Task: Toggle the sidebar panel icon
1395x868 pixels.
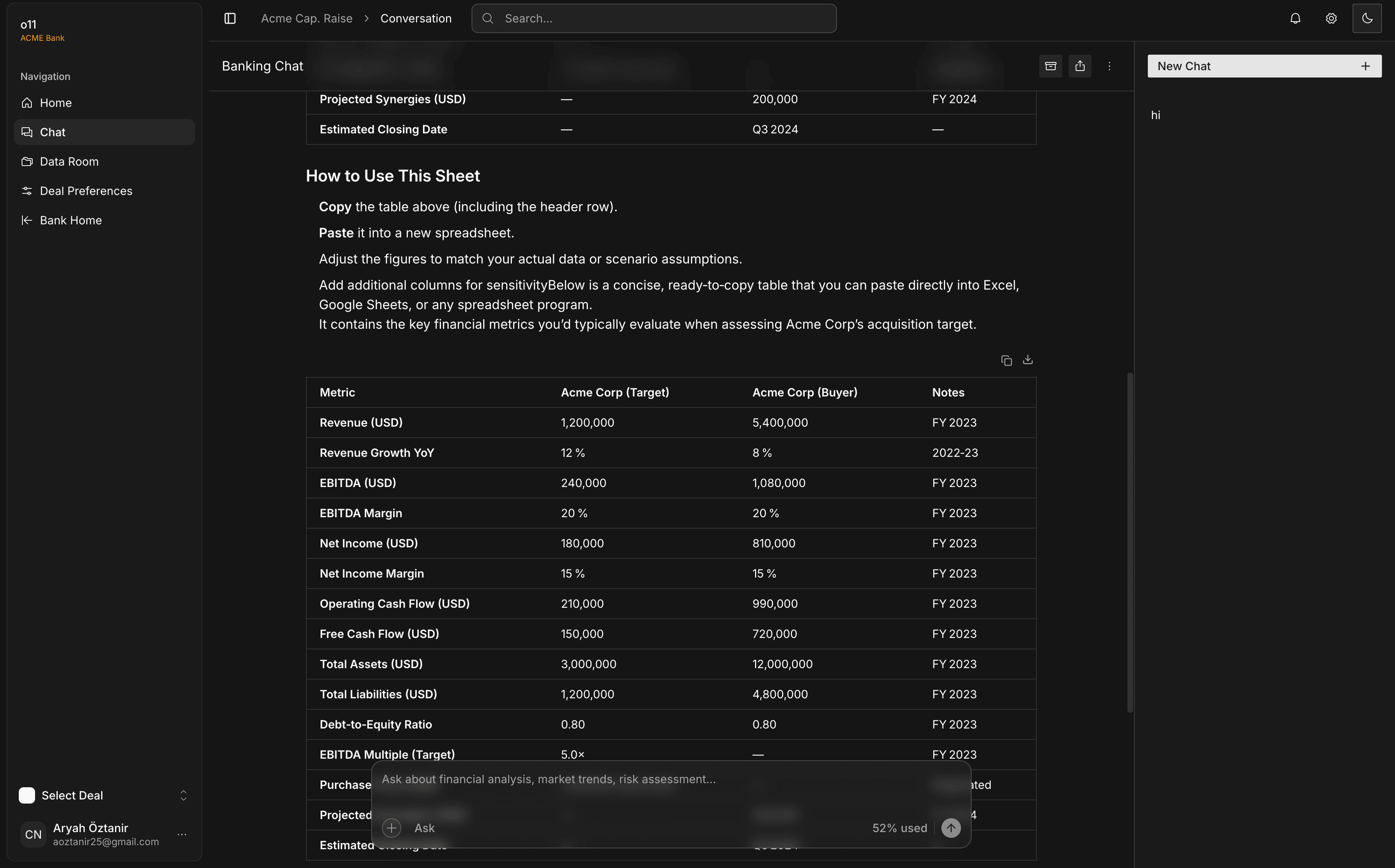Action: pos(230,18)
